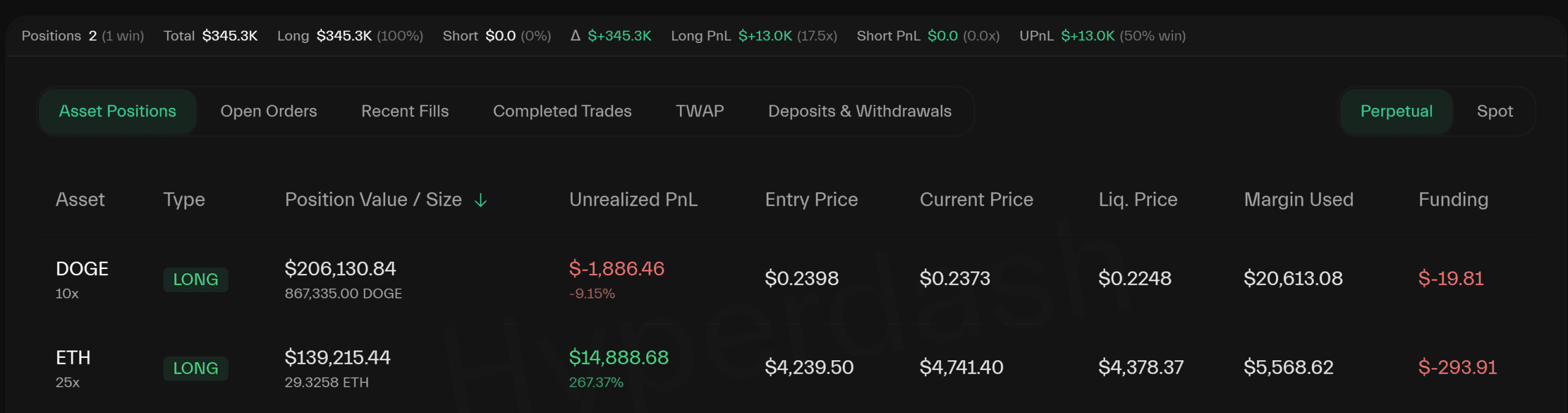Viewport: 1568px width, 413px height.
Task: Click the Current Price column header
Action: click(976, 200)
